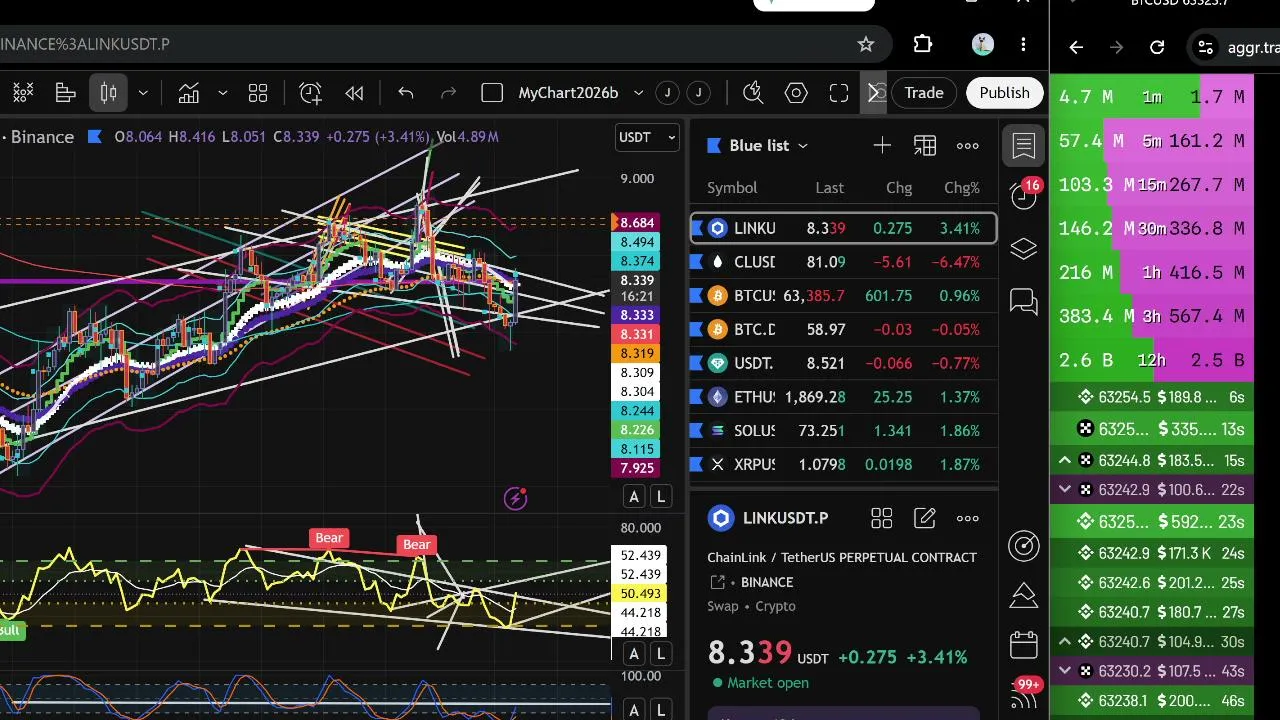Click the Publish button
Image resolution: width=1280 pixels, height=720 pixels.
point(1004,93)
